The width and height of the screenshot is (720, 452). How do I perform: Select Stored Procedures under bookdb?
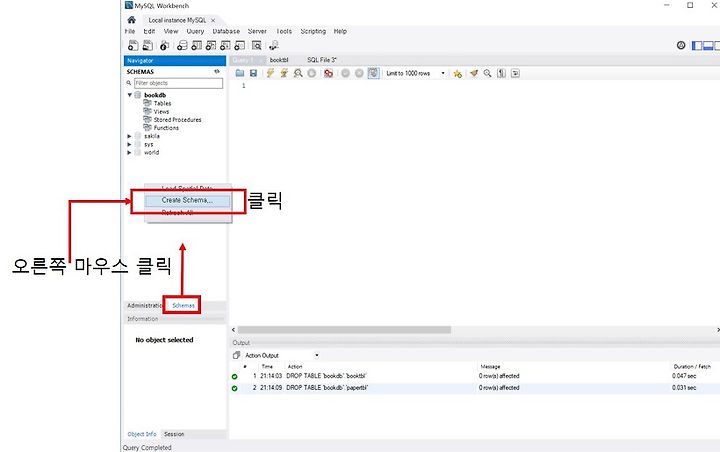(x=177, y=119)
